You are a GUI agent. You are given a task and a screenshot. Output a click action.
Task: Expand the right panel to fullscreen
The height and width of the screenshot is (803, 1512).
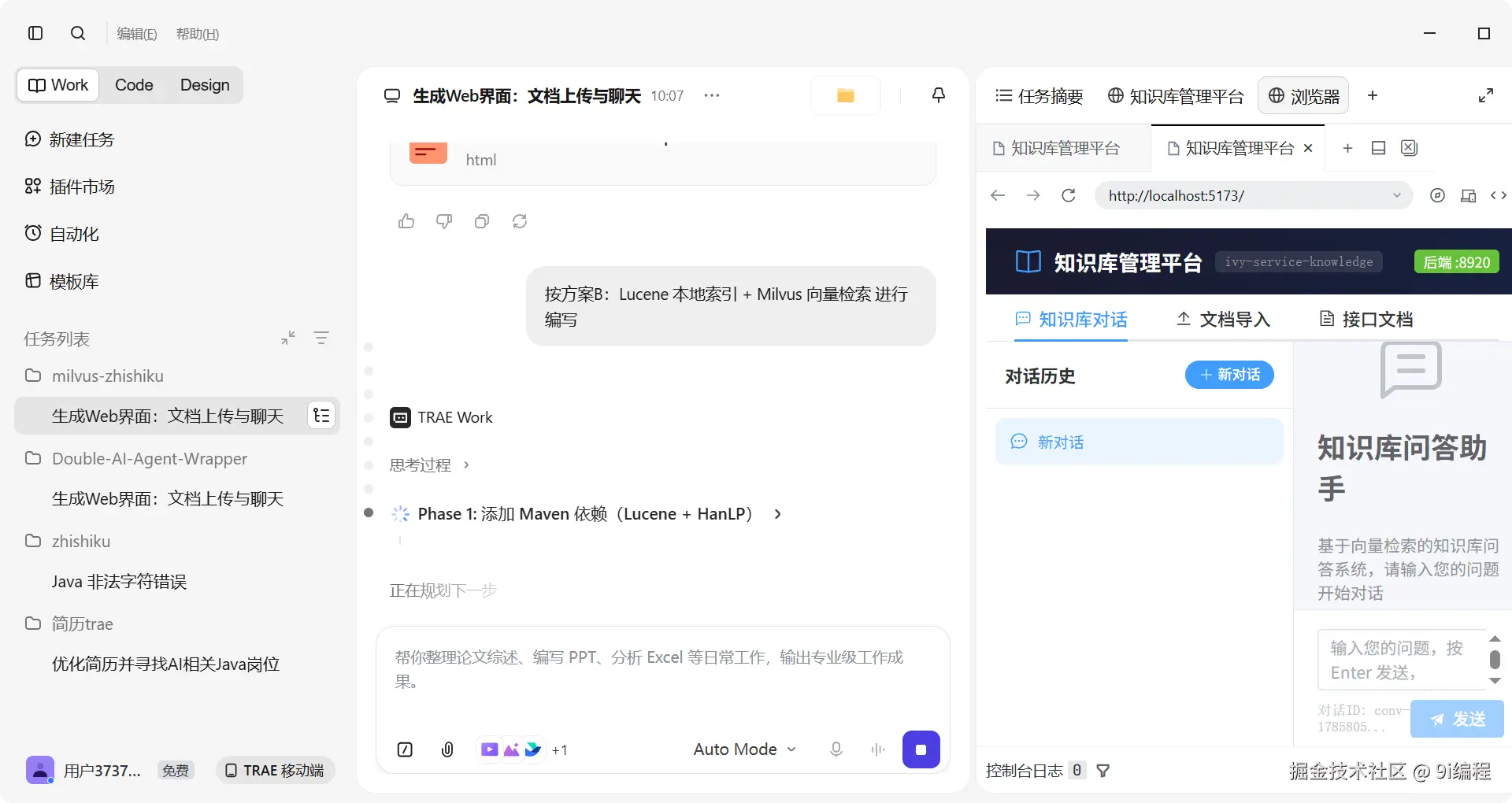point(1486,95)
